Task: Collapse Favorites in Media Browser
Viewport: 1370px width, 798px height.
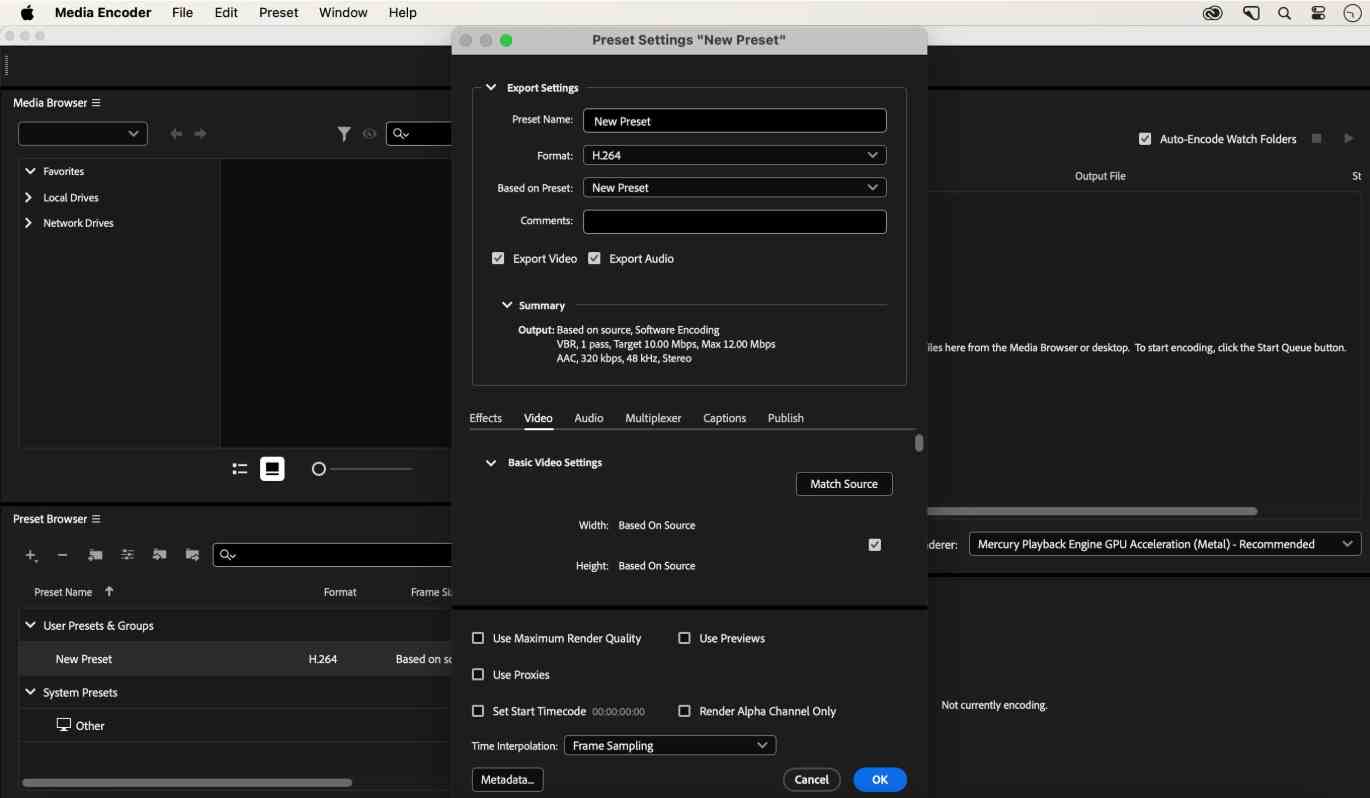Action: [x=30, y=171]
